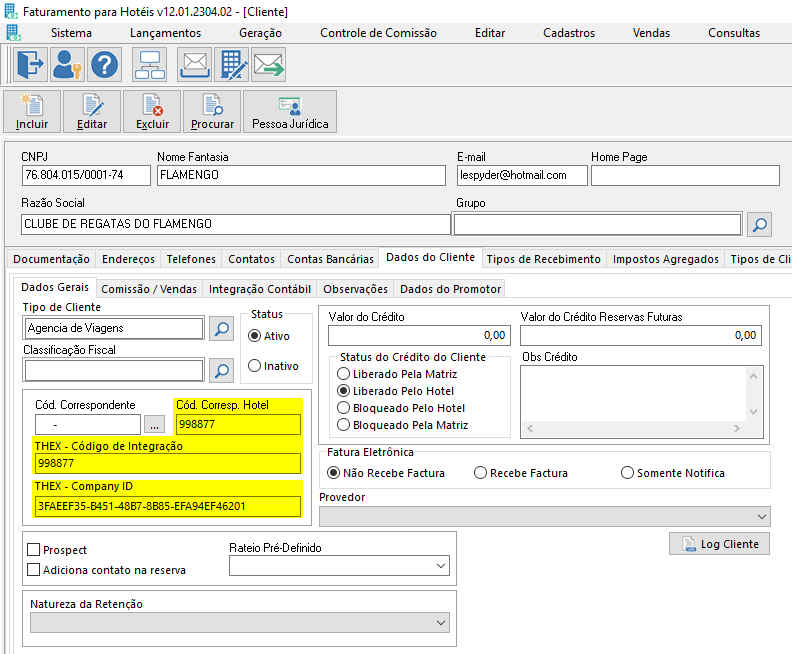Viewport: 792px width, 654px height.
Task: Tick the Prospect checkbox
Action: pyautogui.click(x=34, y=549)
